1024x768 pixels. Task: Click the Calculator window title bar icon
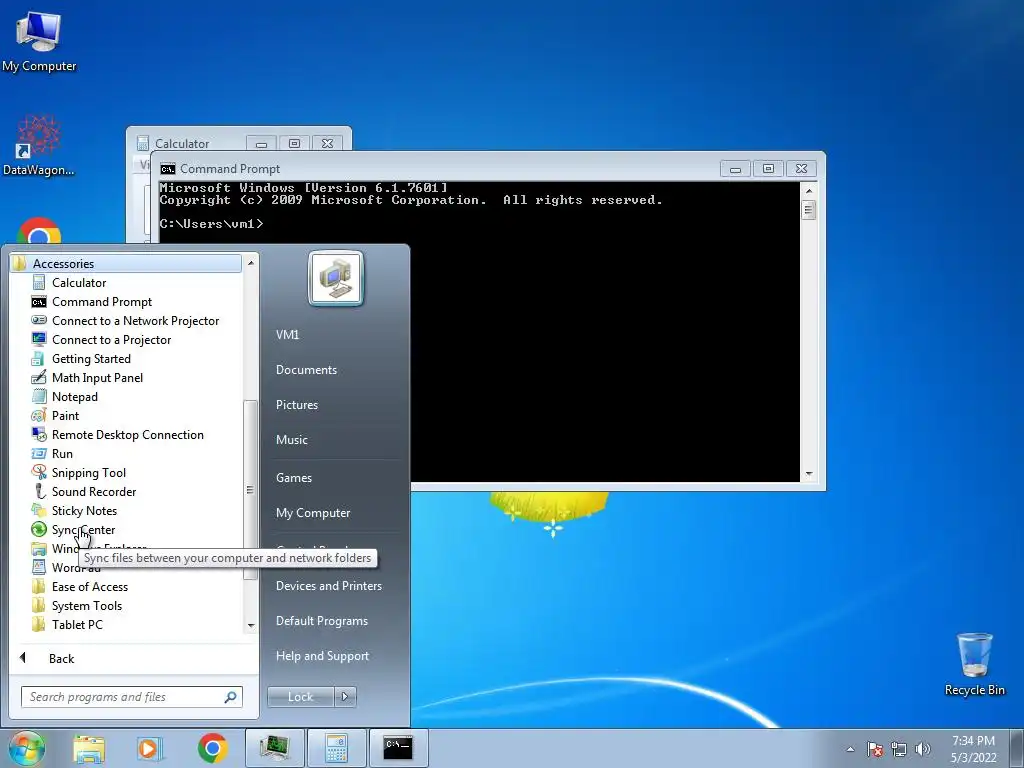point(142,143)
